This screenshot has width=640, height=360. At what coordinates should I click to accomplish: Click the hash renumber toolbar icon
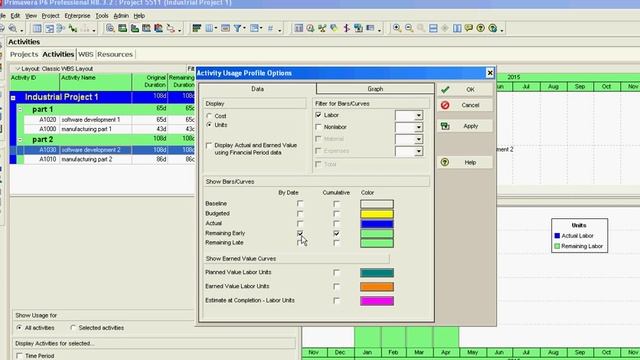coord(270,28)
